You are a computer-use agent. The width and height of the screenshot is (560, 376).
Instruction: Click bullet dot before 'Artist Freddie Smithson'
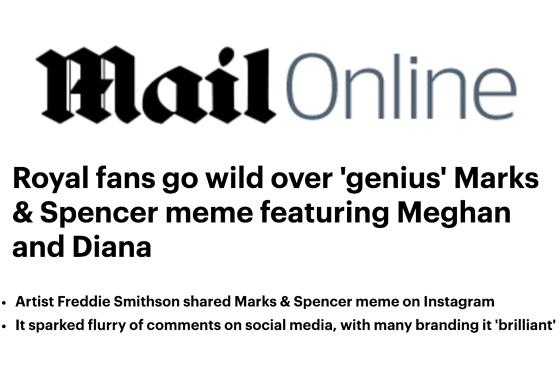point(4,303)
